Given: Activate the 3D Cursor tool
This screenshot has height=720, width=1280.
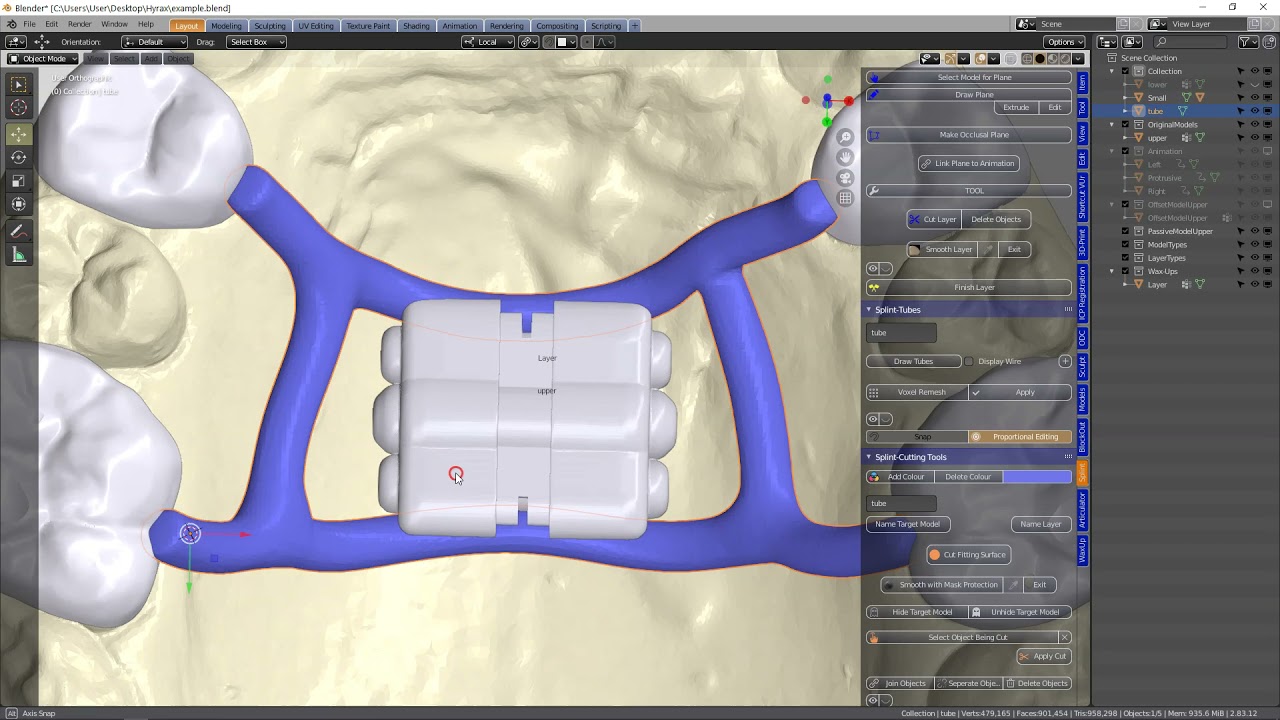Looking at the screenshot, I should click(x=19, y=108).
